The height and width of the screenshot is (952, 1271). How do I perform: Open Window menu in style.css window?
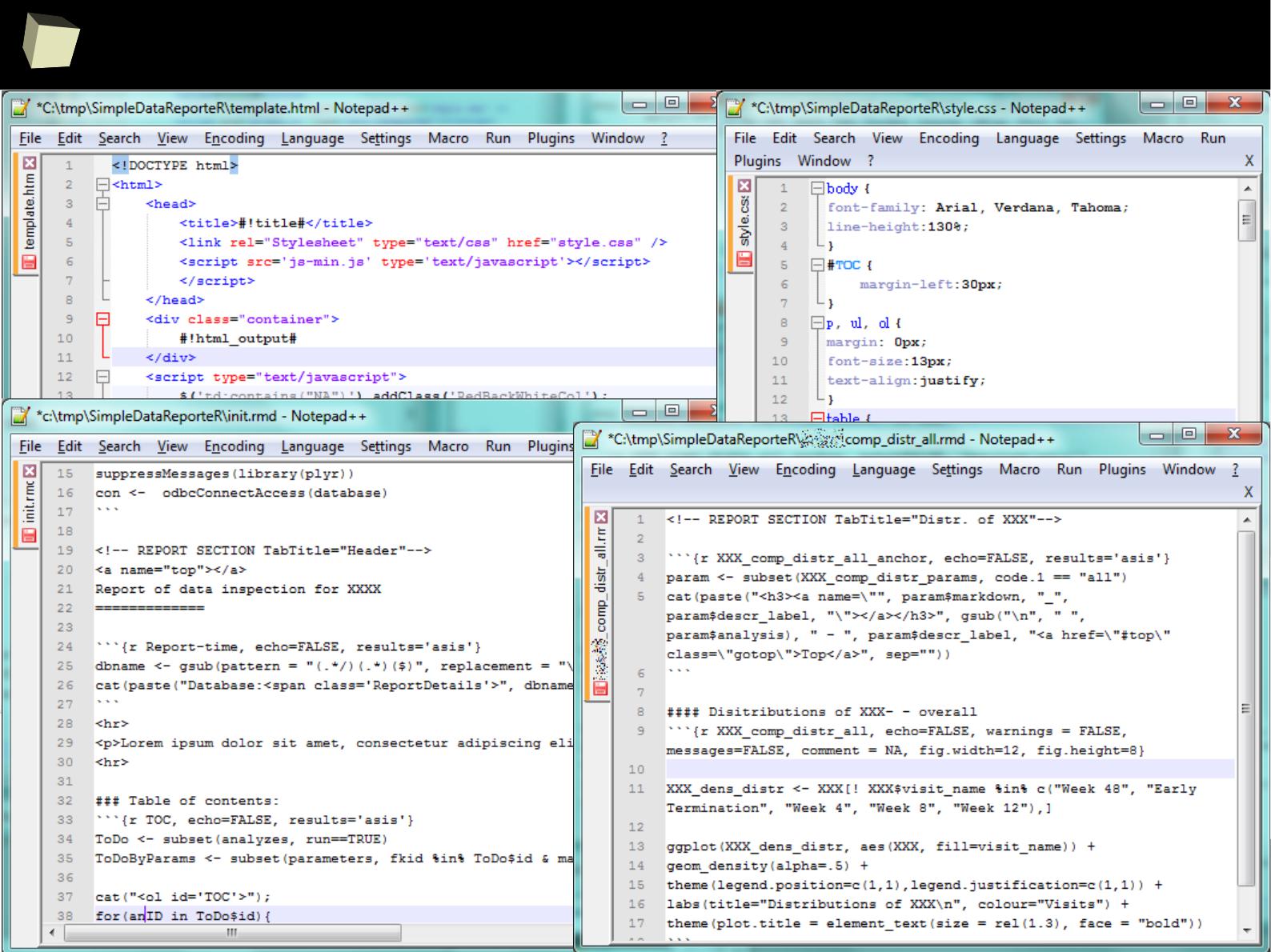(824, 161)
